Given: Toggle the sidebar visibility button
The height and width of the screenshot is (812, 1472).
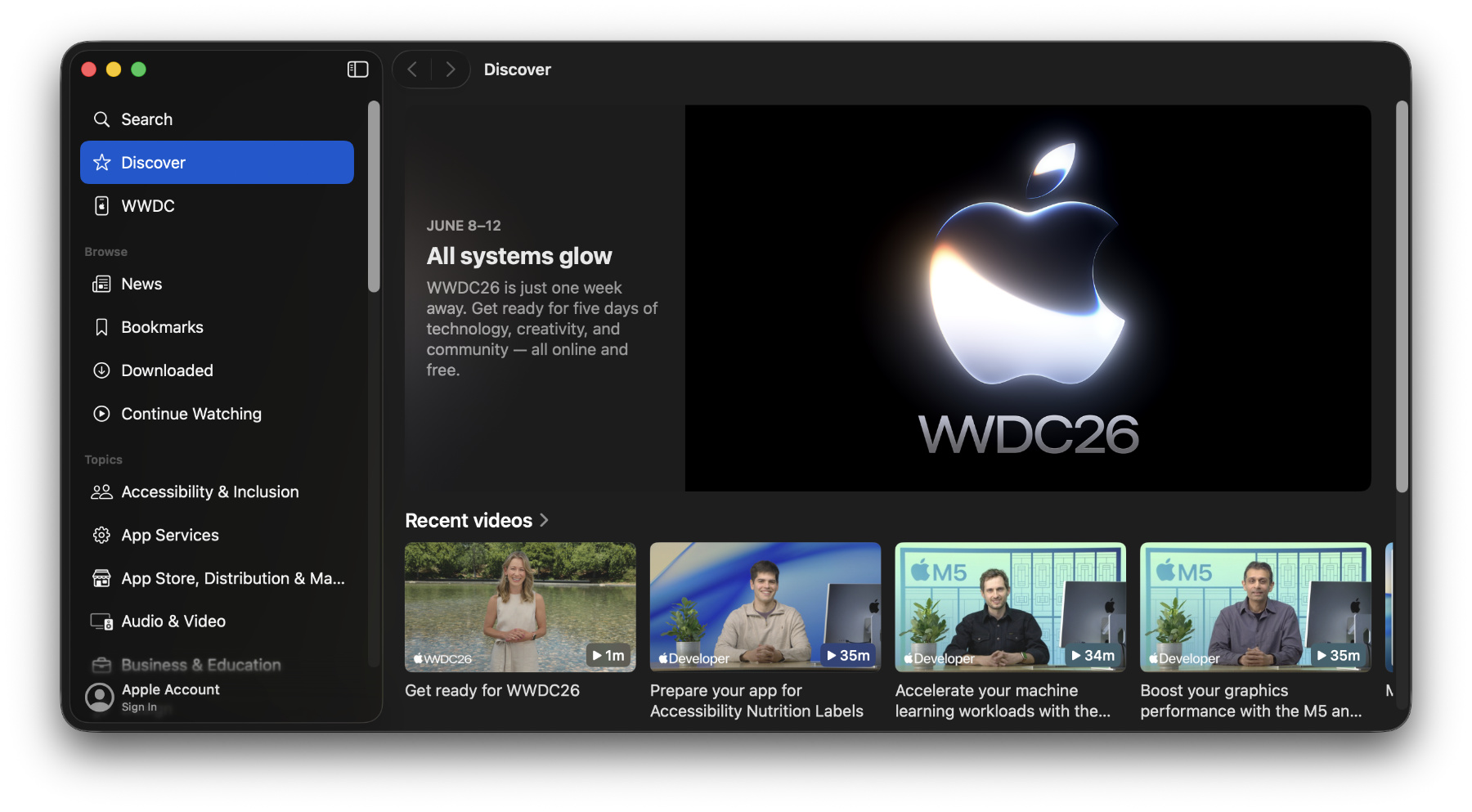Looking at the screenshot, I should pos(358,70).
